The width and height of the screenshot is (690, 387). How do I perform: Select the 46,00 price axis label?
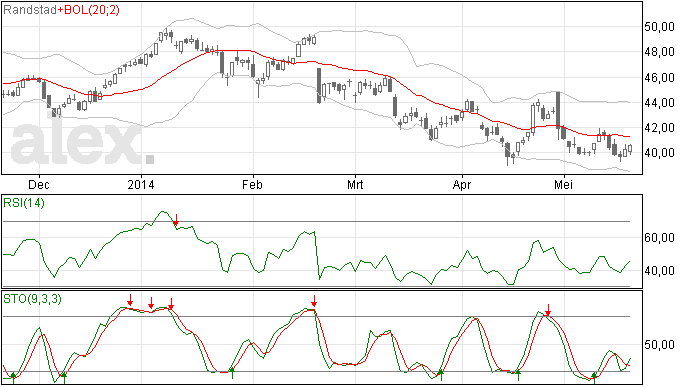(x=659, y=77)
